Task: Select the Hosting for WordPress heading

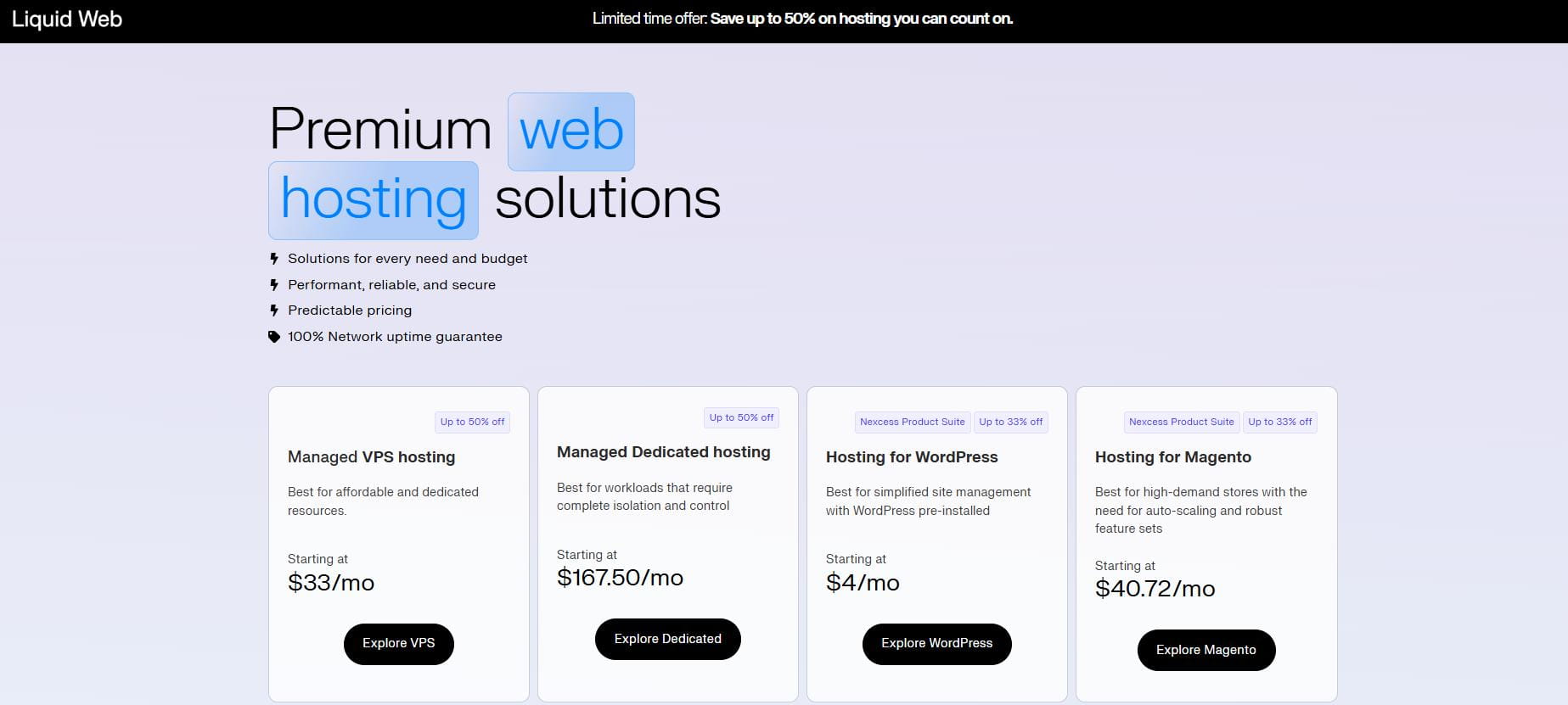Action: click(912, 457)
